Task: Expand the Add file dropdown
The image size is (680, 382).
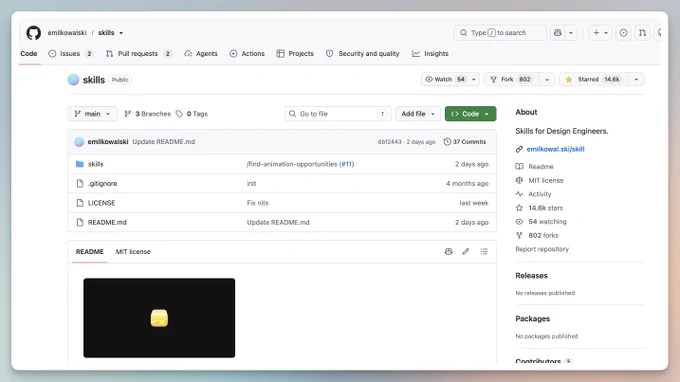Action: tap(418, 114)
